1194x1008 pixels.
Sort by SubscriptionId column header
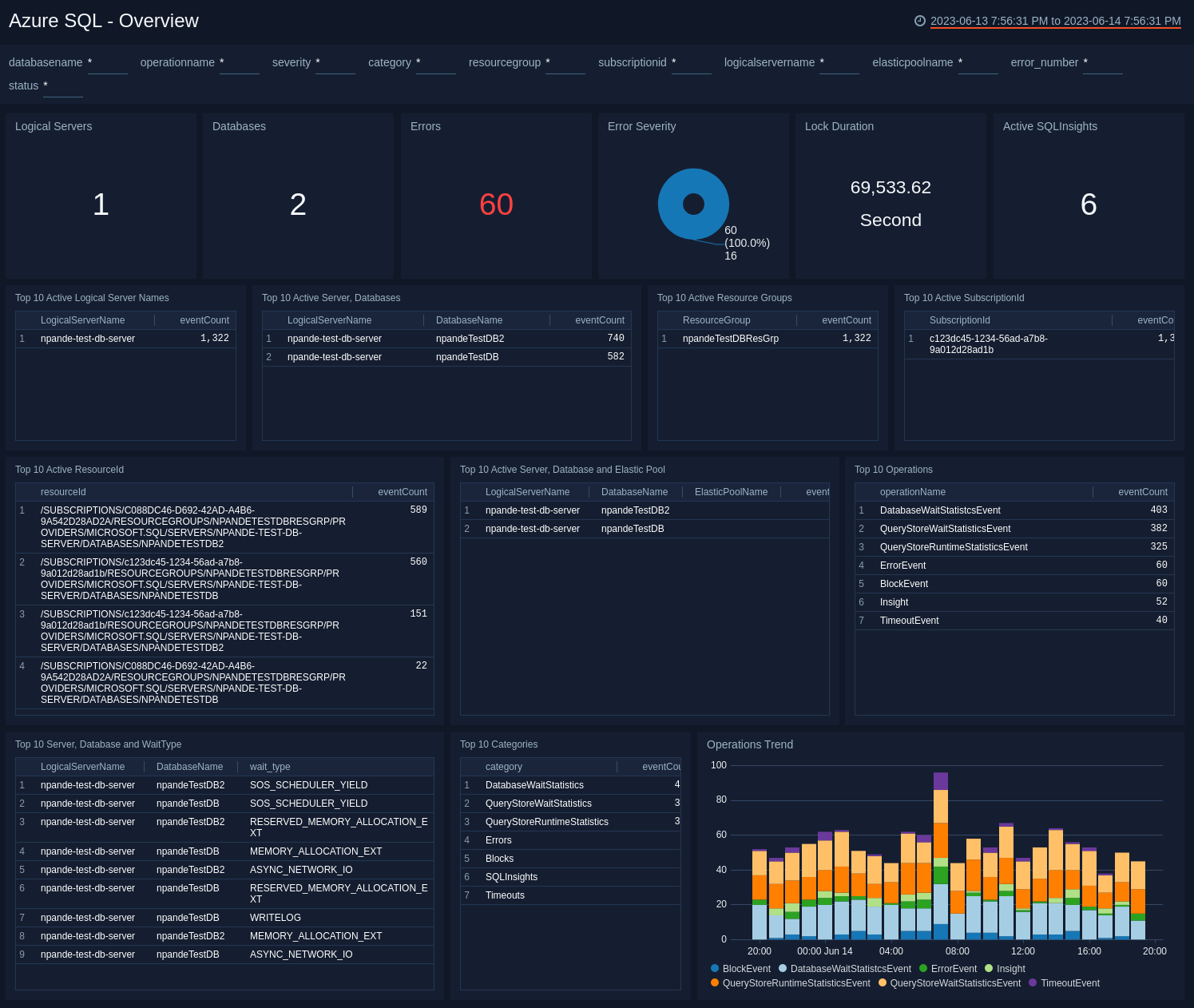click(960, 320)
